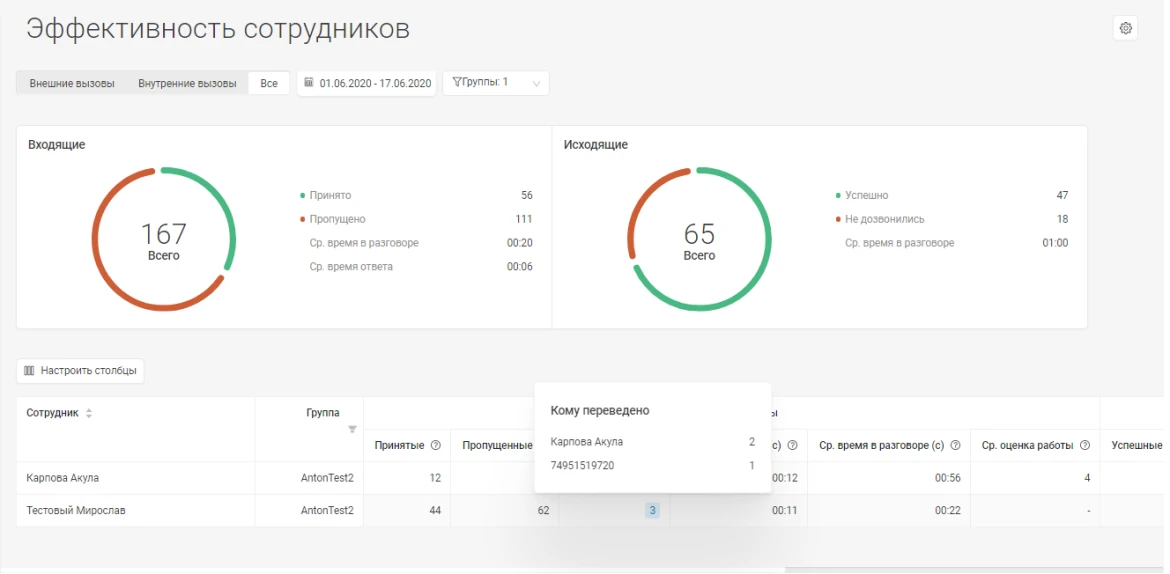
Task: Click the sort arrows beside Сотрудник
Action: (89, 414)
